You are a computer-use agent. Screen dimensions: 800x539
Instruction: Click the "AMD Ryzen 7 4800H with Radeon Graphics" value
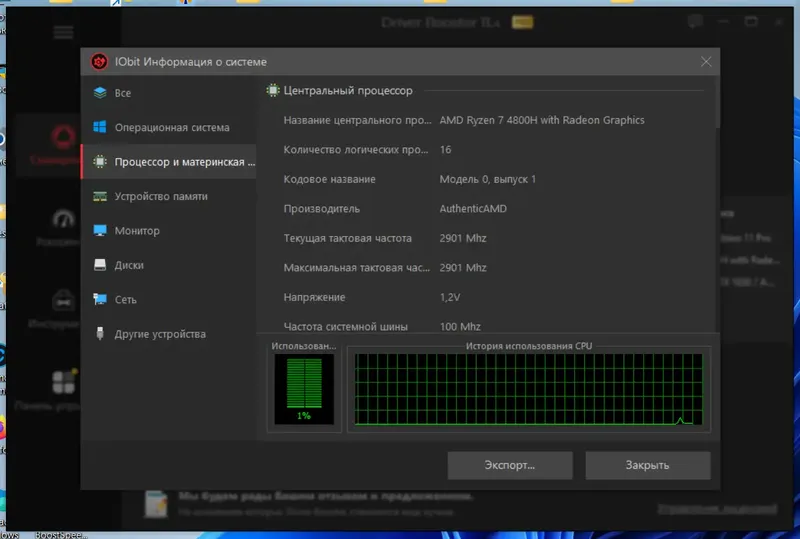click(542, 120)
